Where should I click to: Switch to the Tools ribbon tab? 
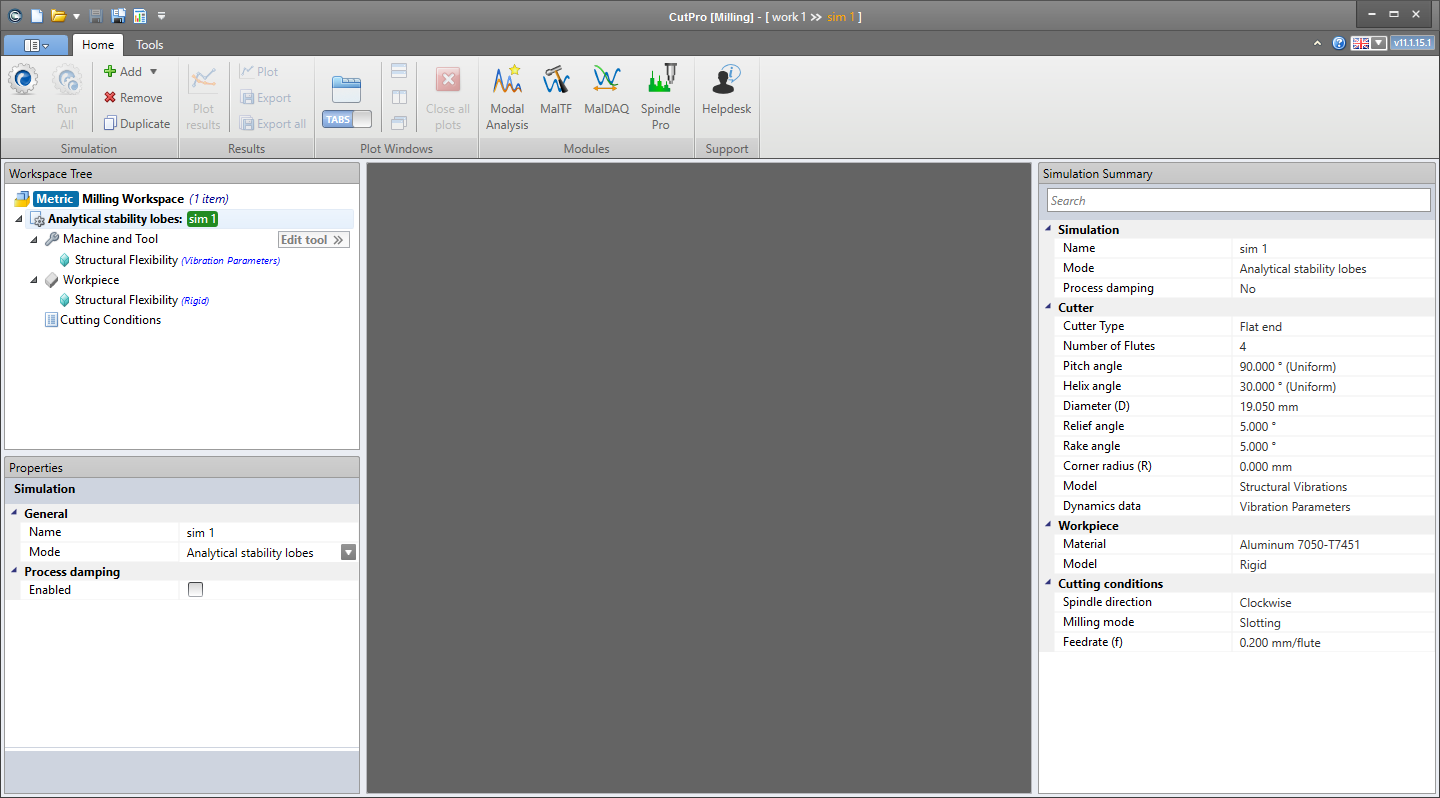(149, 45)
